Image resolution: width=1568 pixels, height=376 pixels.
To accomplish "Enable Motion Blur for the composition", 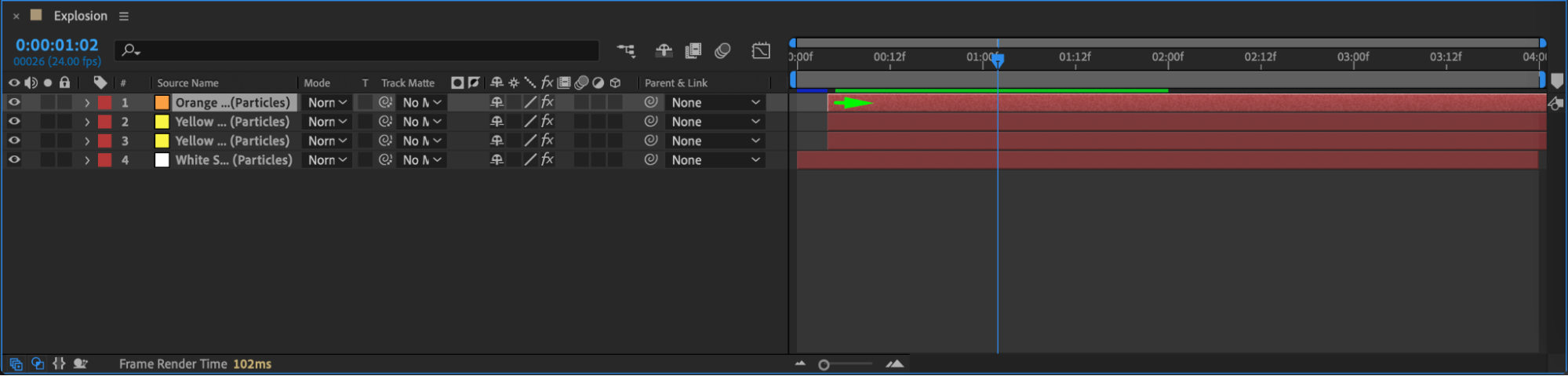I will pos(722,51).
